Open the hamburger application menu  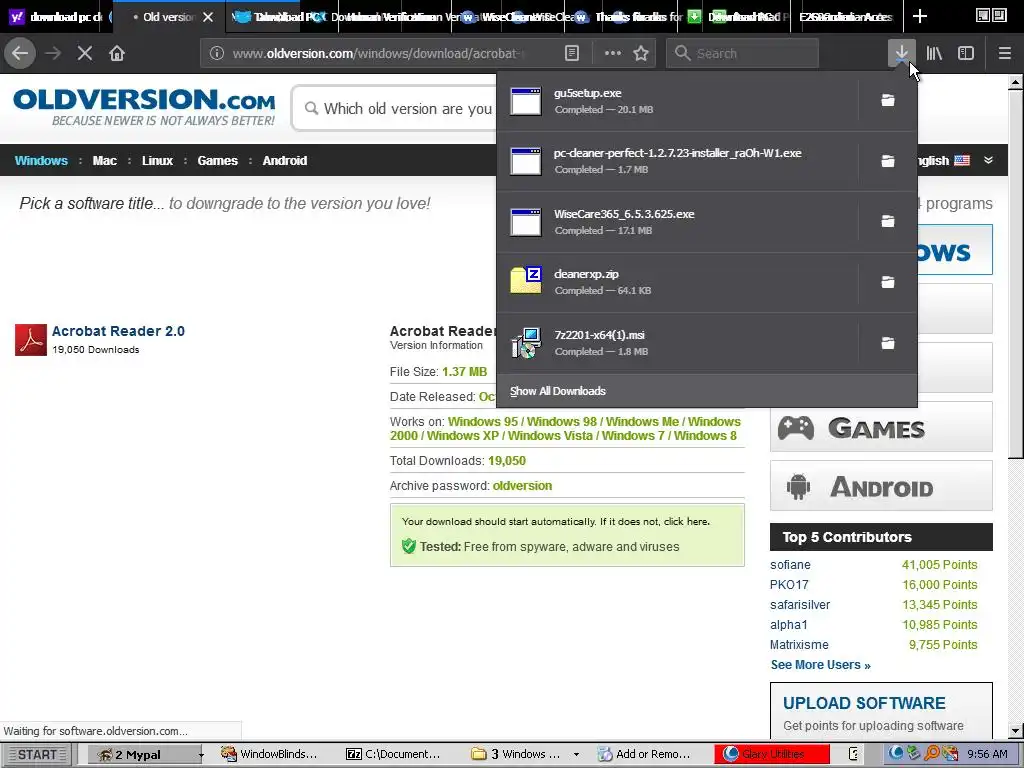point(1004,54)
